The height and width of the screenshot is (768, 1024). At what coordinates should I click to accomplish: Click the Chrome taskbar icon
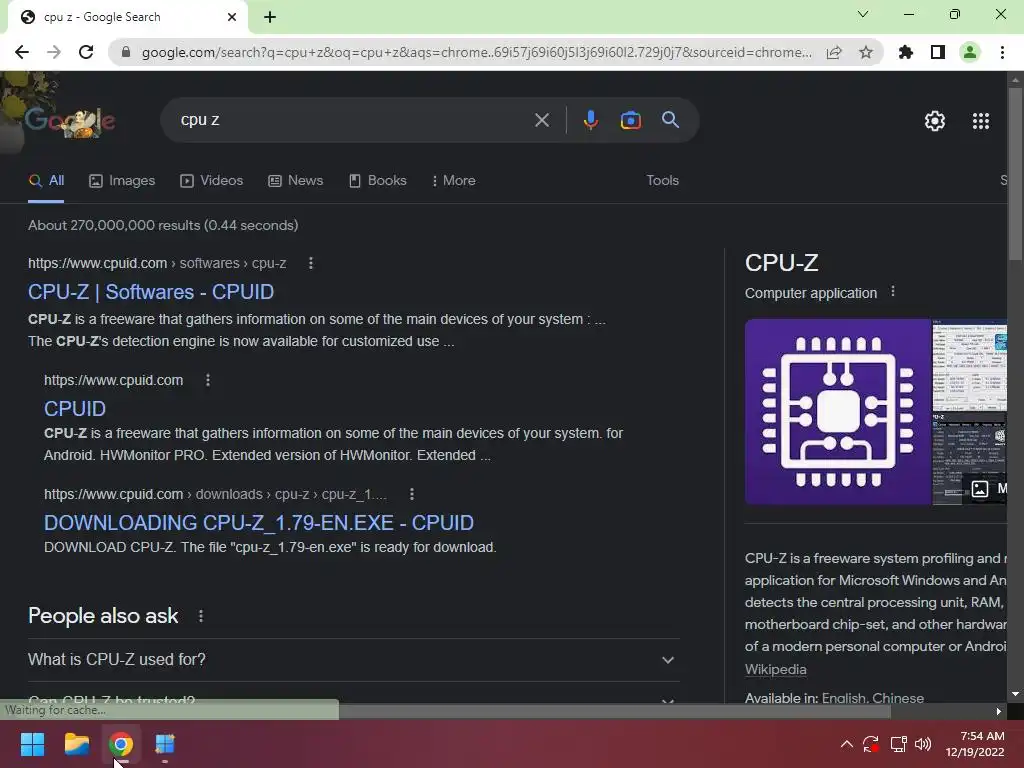point(121,744)
